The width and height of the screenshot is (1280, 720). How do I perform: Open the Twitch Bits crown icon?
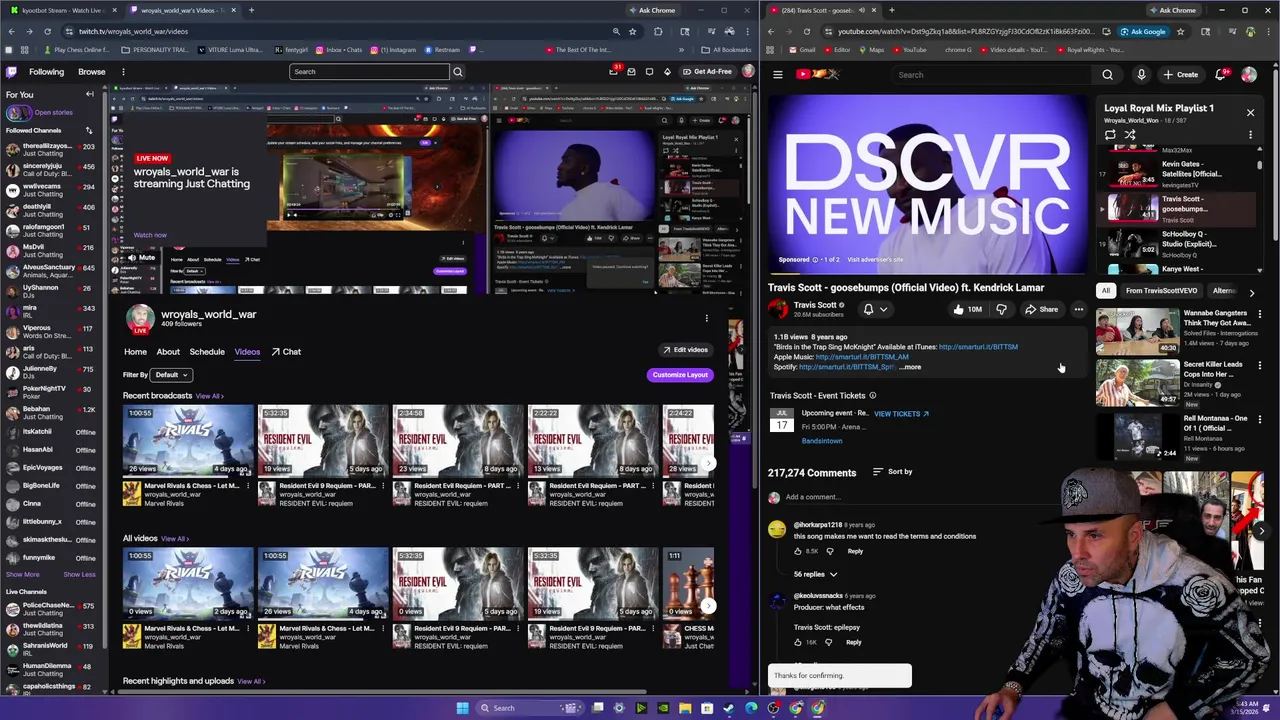[668, 72]
